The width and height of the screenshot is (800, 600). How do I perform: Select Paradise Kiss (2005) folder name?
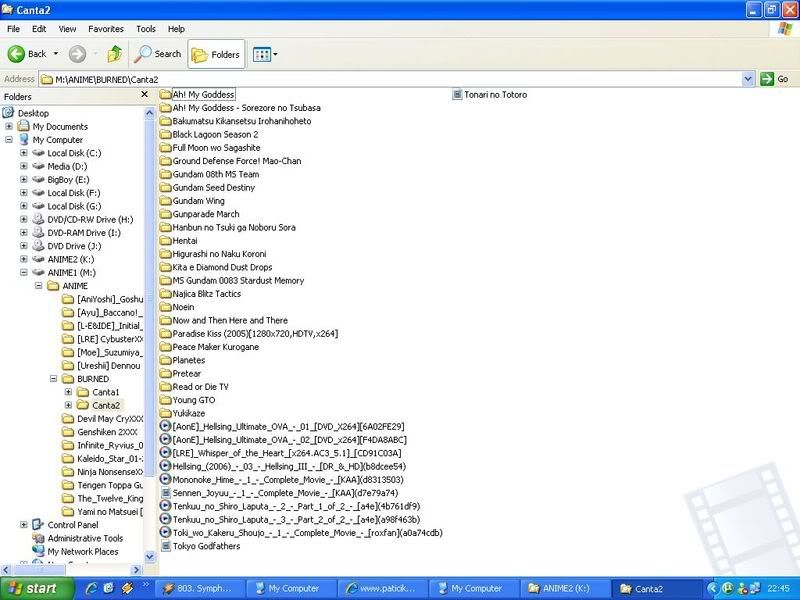click(x=255, y=333)
